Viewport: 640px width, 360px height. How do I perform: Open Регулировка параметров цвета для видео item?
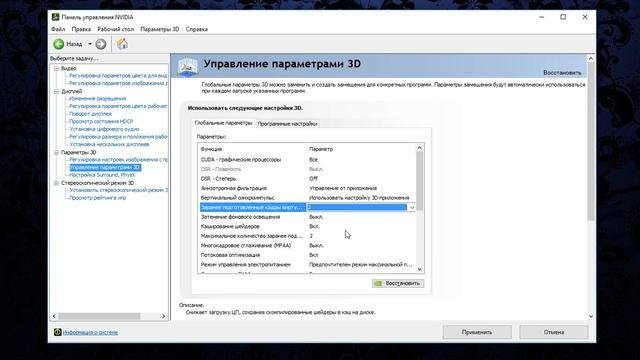click(x=118, y=76)
